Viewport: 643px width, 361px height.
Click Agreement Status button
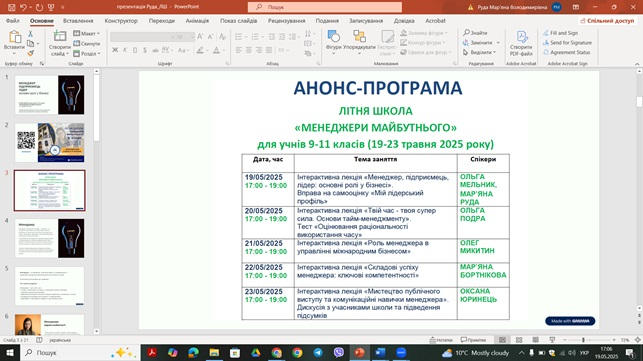click(566, 53)
